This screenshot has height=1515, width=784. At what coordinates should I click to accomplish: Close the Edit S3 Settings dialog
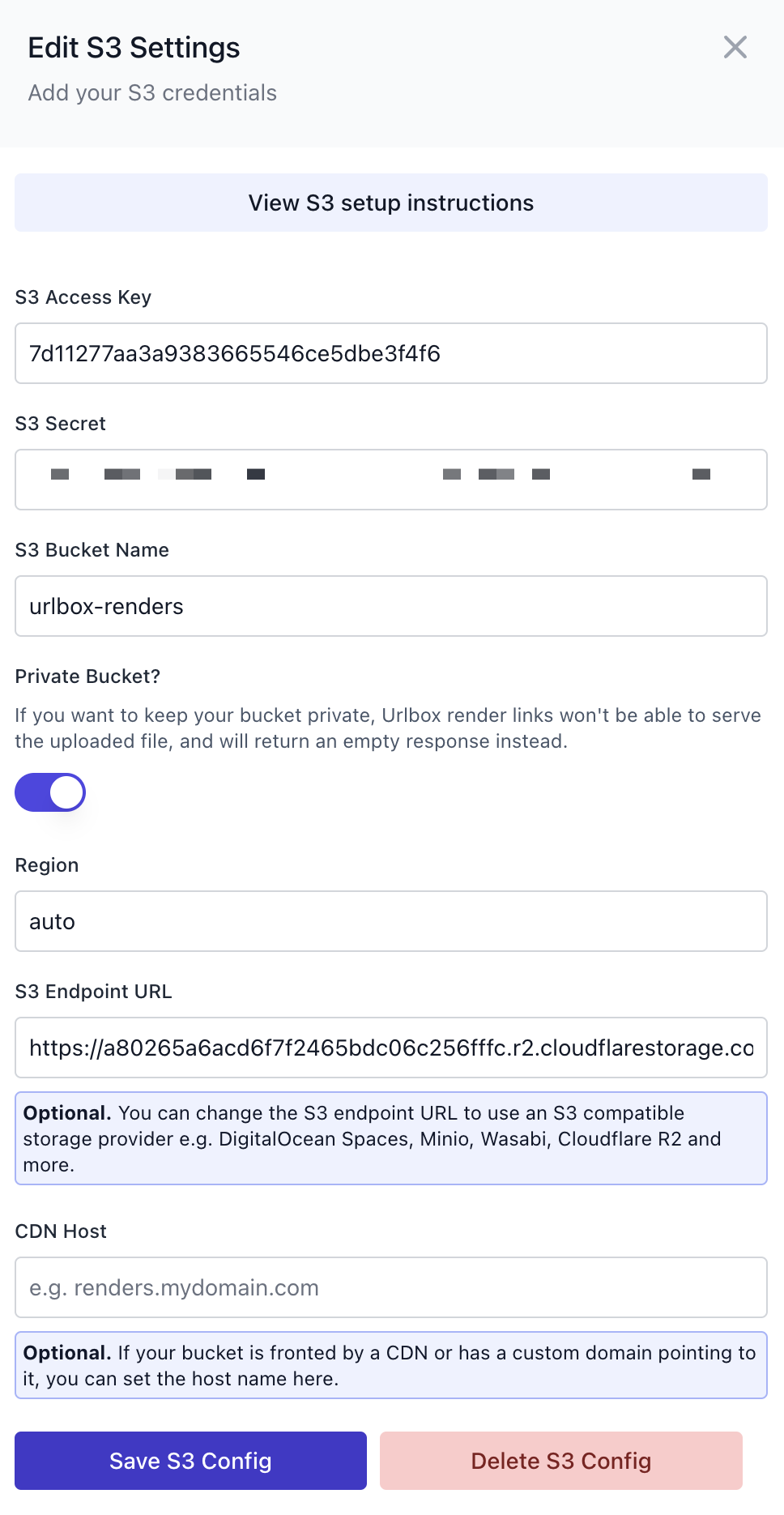735,47
